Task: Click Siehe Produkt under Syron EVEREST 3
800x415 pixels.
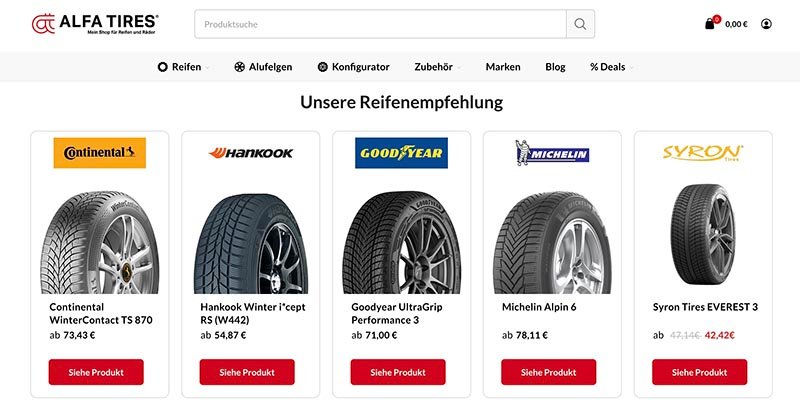Action: (x=700, y=372)
